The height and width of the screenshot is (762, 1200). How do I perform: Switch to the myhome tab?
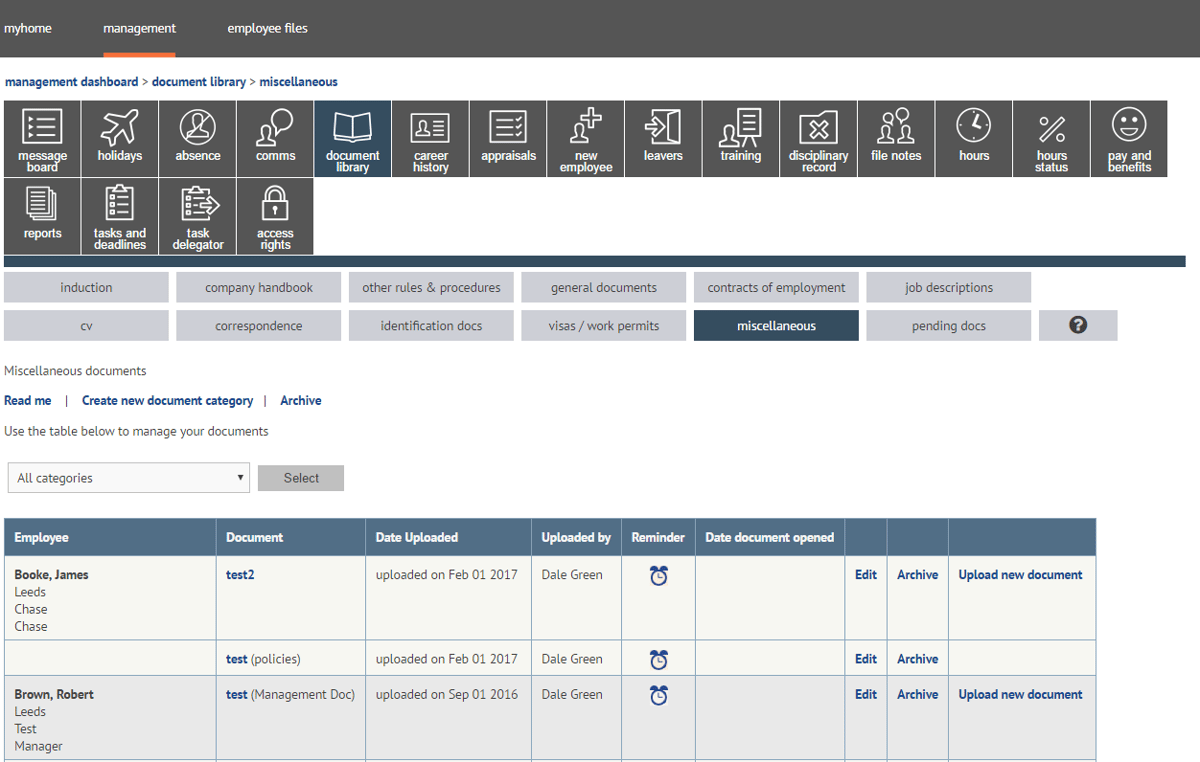click(28, 28)
